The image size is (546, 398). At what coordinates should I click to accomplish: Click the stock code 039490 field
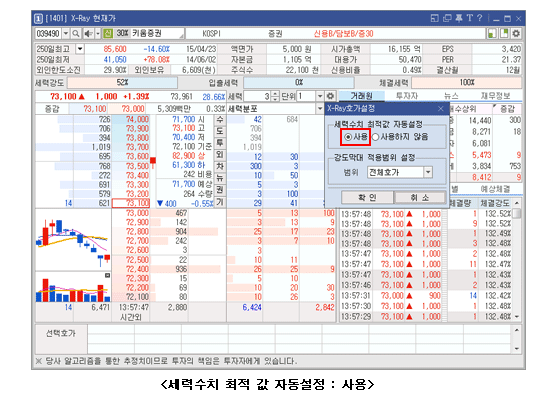[x=49, y=34]
